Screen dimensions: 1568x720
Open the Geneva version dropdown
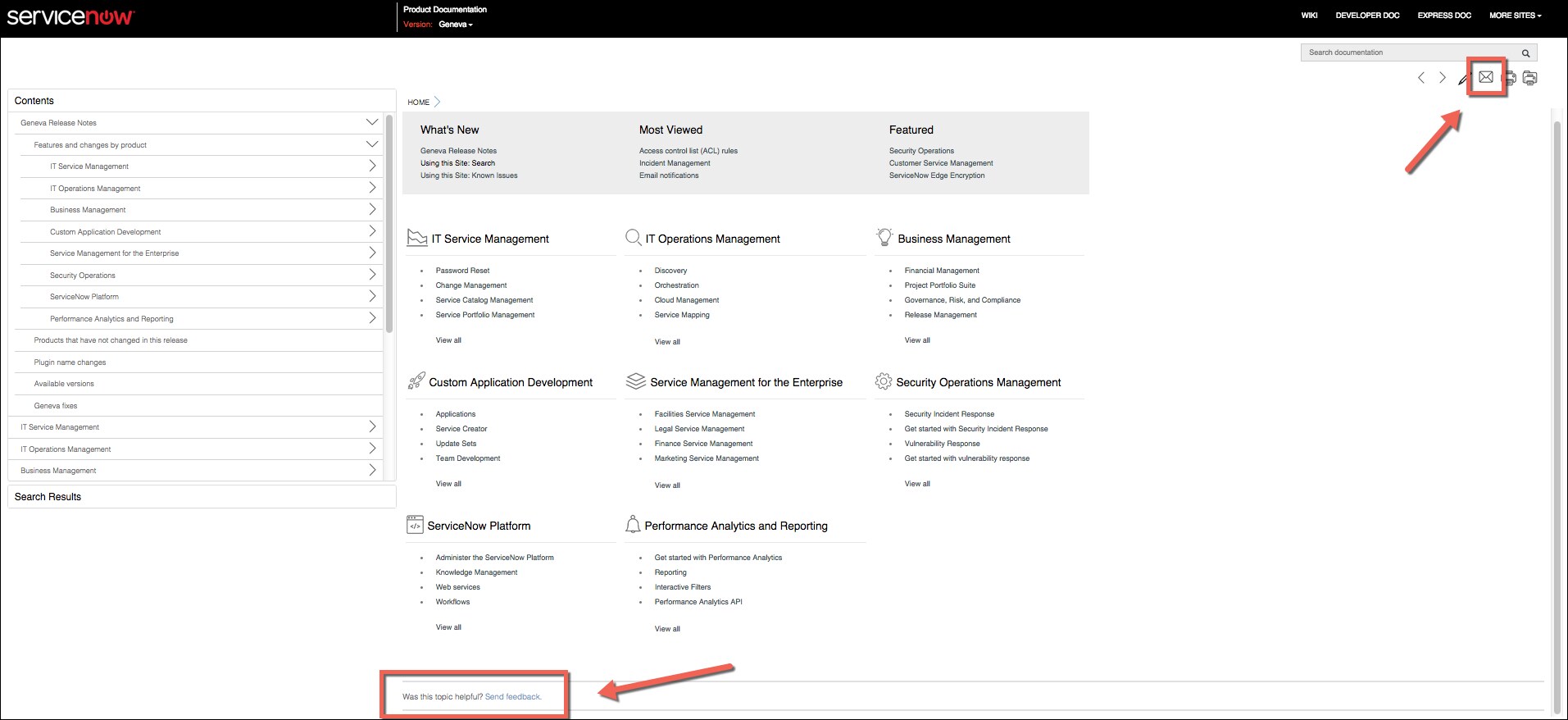pos(456,25)
